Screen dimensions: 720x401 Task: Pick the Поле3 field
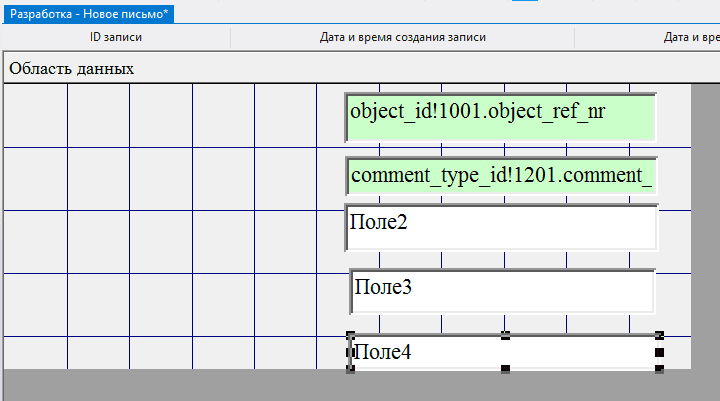click(502, 291)
